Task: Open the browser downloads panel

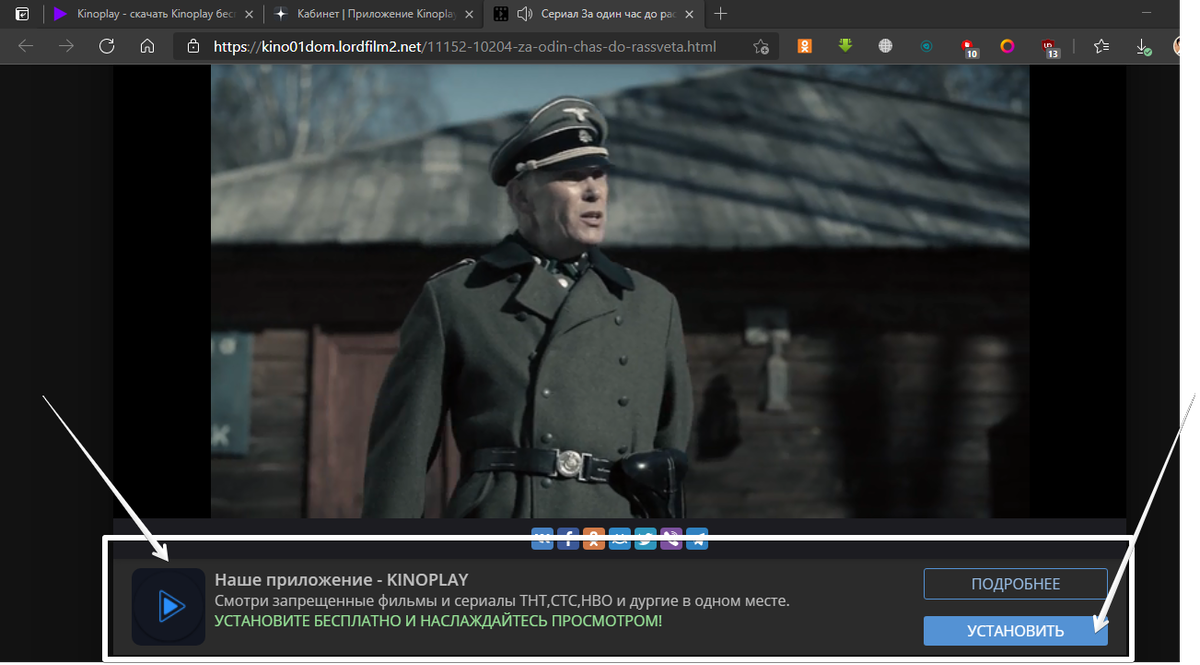Action: tap(1144, 47)
